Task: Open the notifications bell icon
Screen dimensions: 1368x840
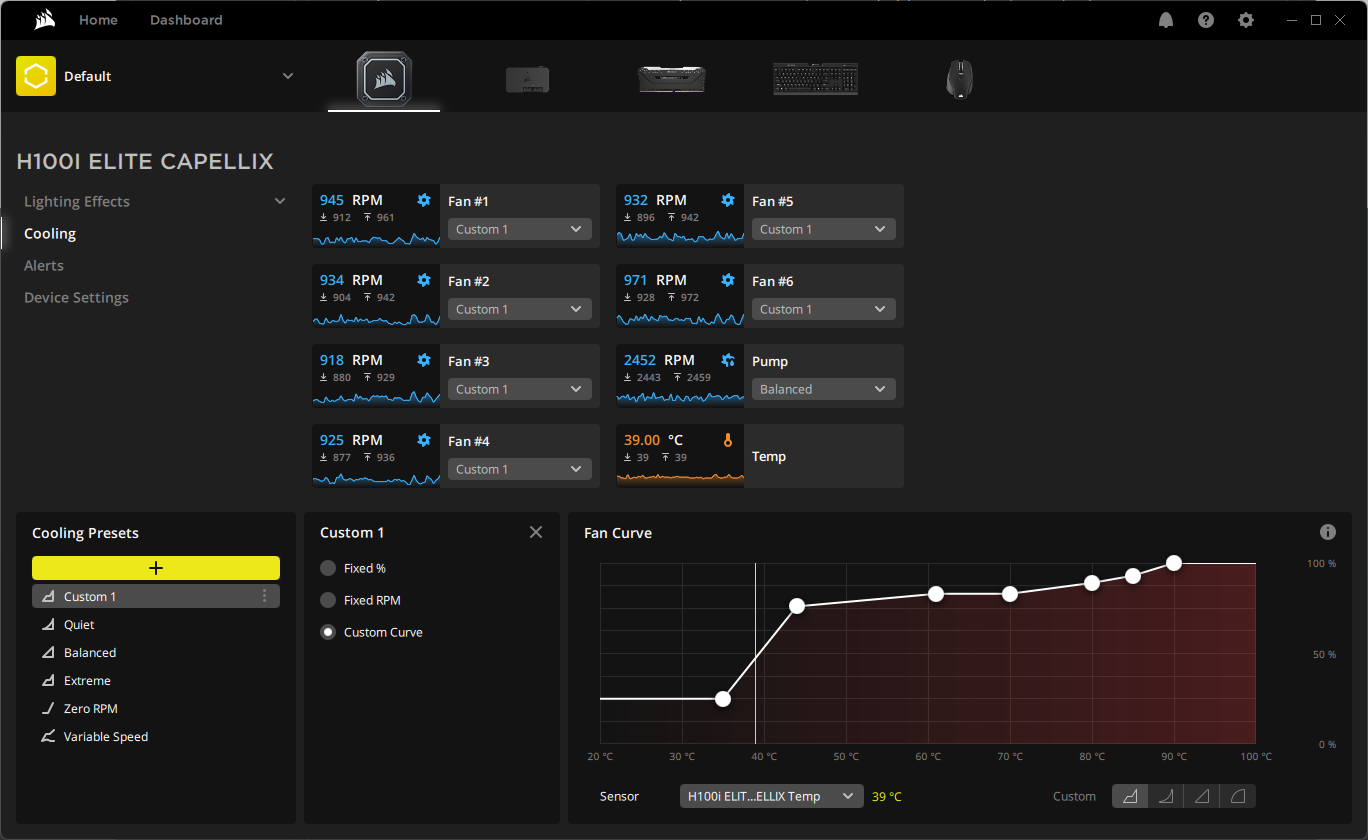Action: click(1166, 20)
